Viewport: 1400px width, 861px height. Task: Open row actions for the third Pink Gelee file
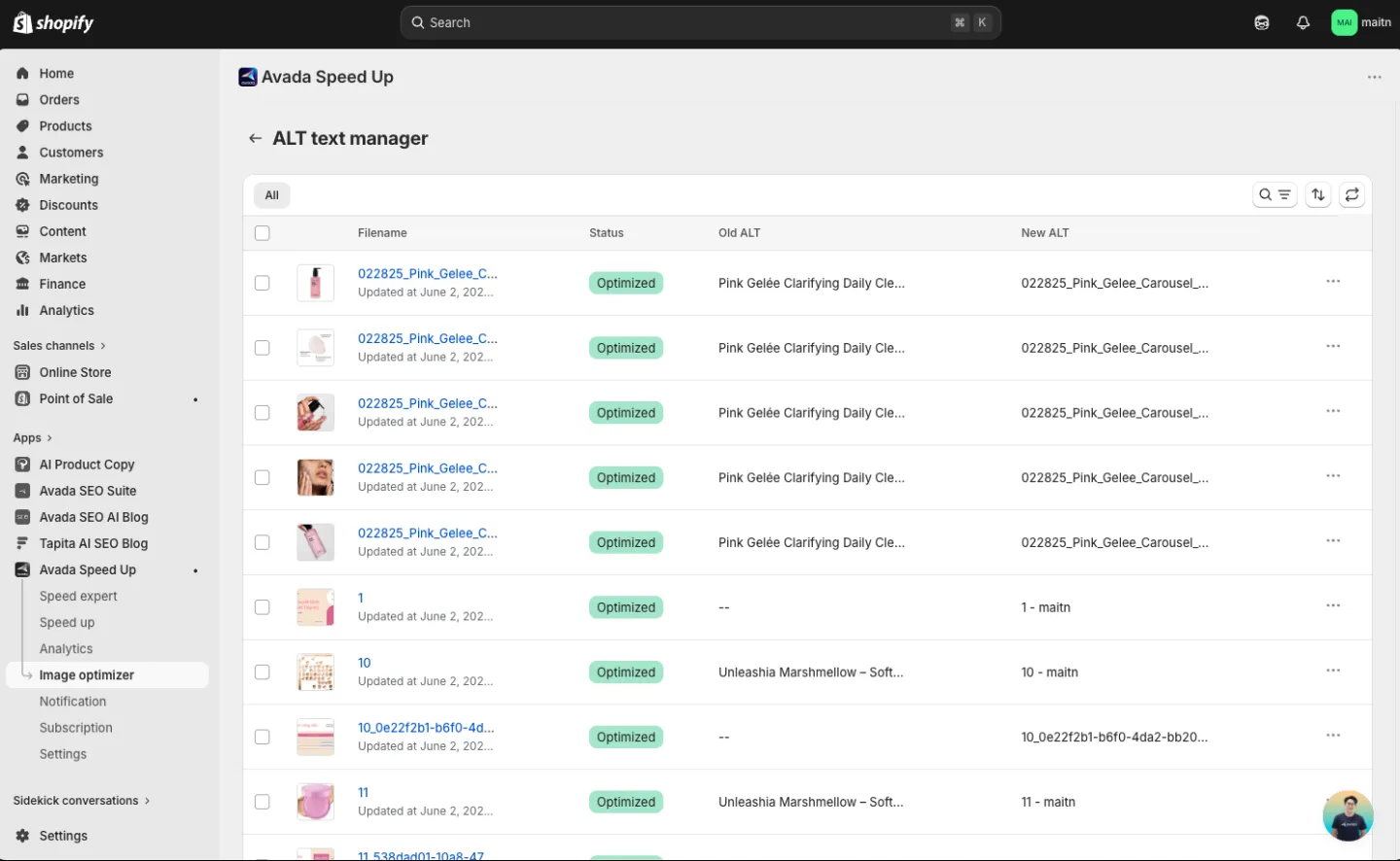click(1333, 412)
